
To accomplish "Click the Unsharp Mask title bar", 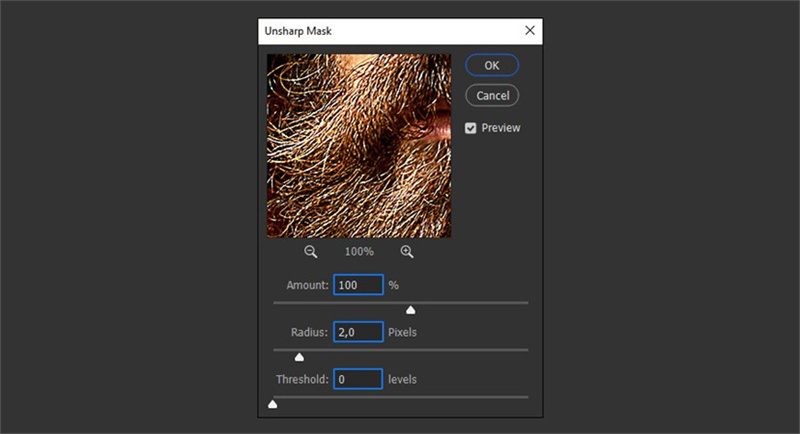I will point(380,31).
